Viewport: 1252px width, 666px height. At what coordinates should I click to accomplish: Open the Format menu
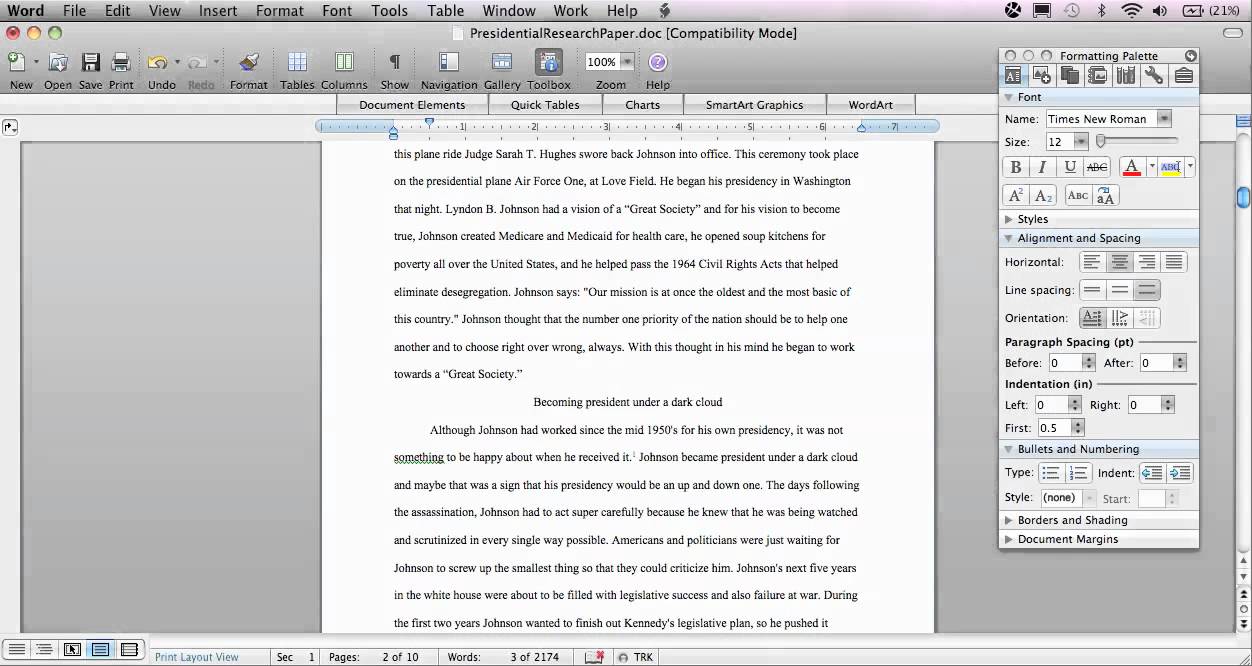coord(279,11)
